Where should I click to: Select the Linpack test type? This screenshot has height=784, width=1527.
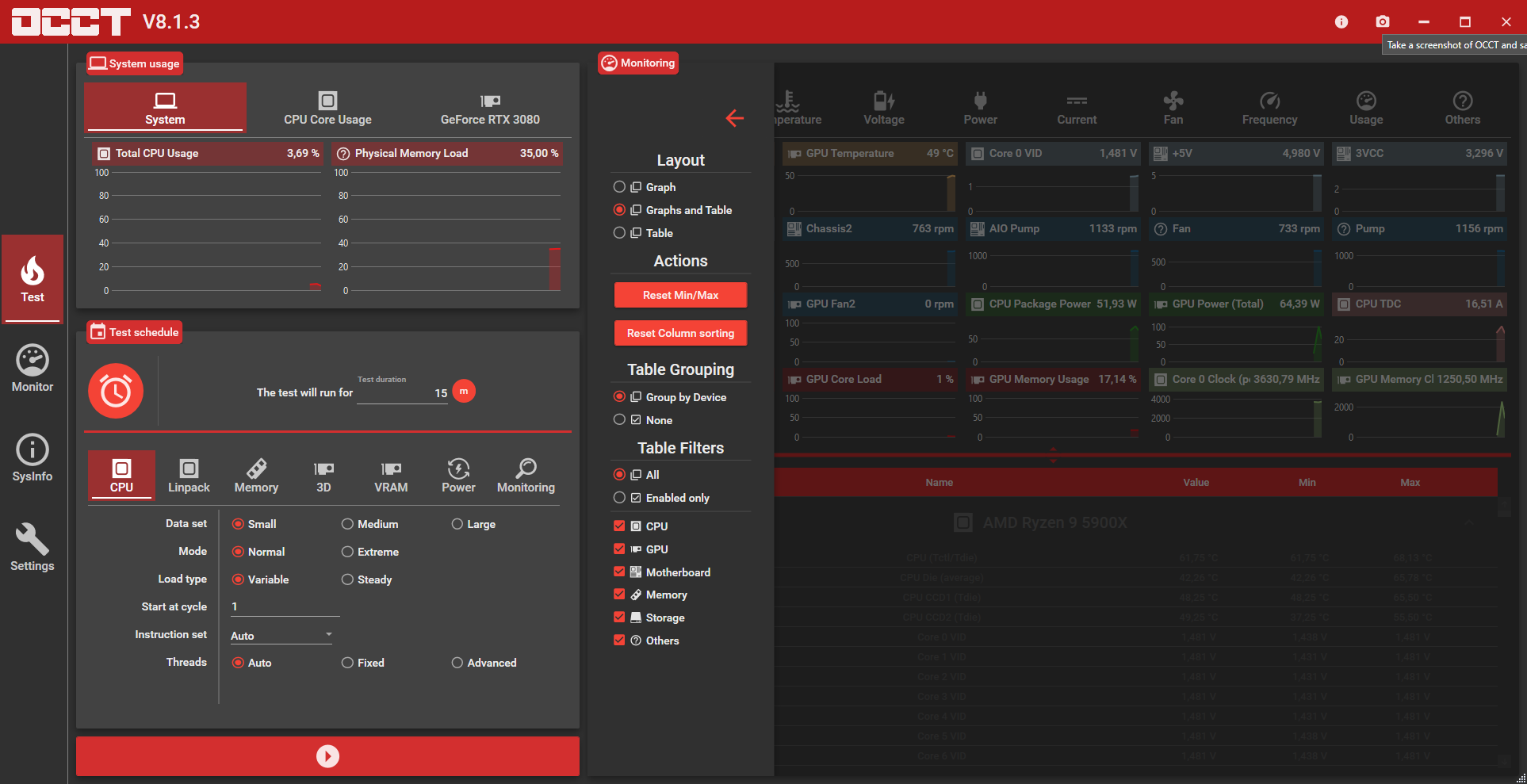click(x=189, y=476)
